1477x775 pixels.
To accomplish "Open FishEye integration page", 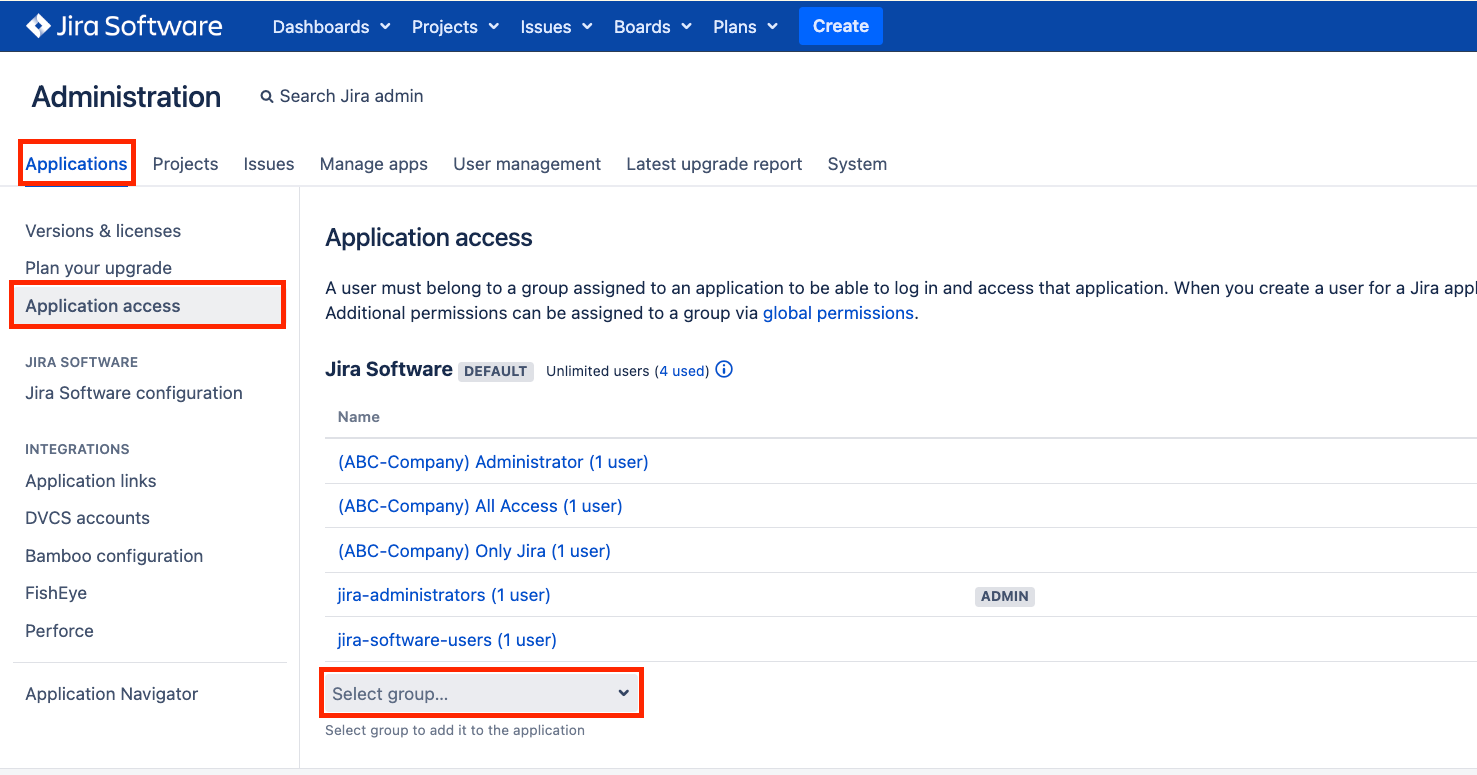I will 56,593.
